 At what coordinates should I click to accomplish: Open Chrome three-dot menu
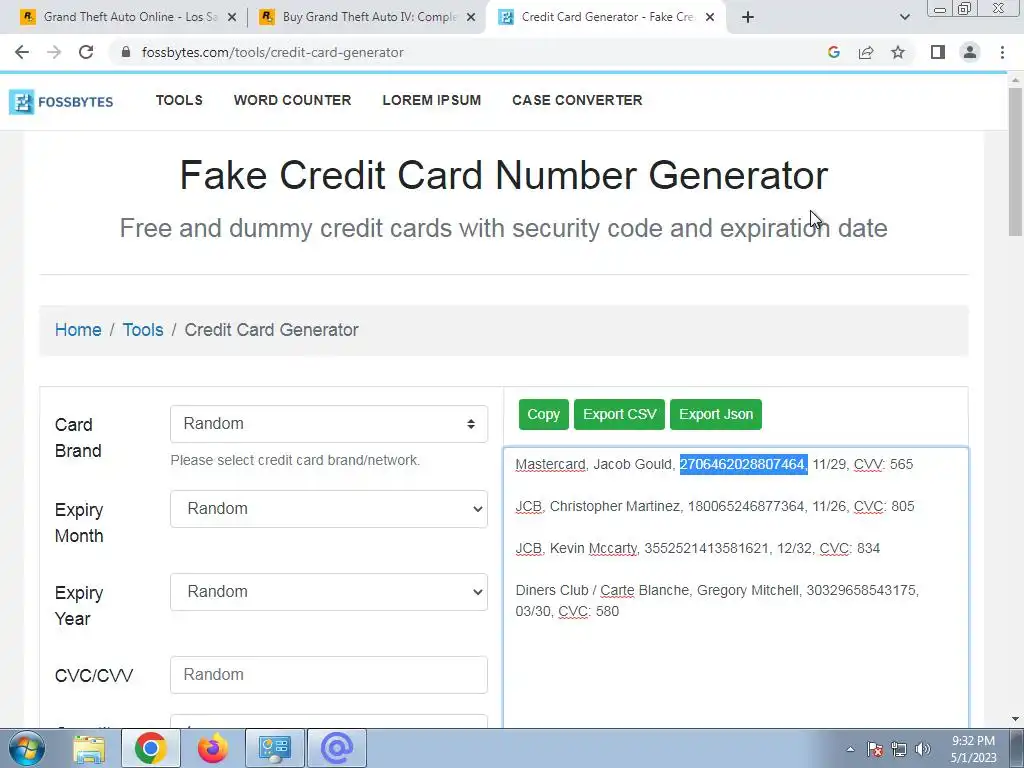pyautogui.click(x=1002, y=52)
